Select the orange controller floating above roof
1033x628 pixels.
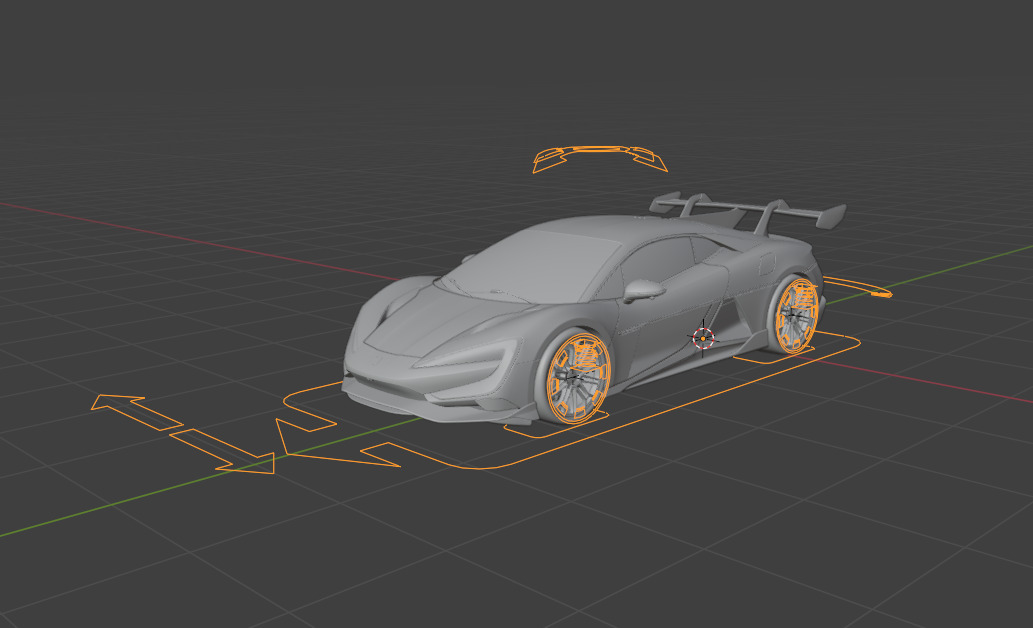tap(600, 159)
